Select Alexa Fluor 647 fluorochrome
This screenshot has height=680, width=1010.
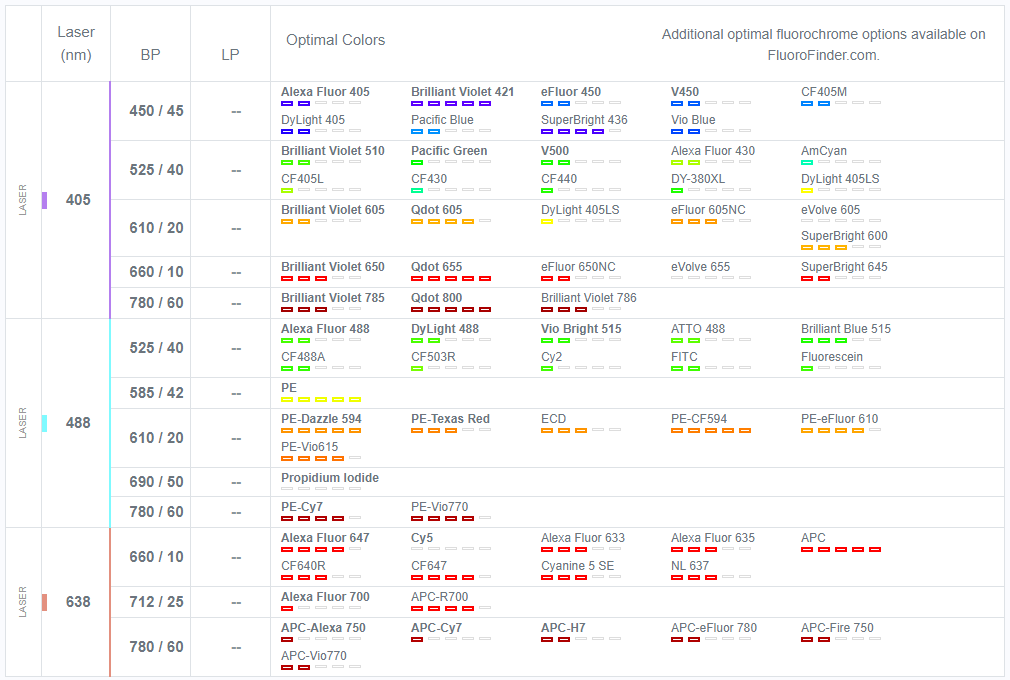tap(325, 538)
